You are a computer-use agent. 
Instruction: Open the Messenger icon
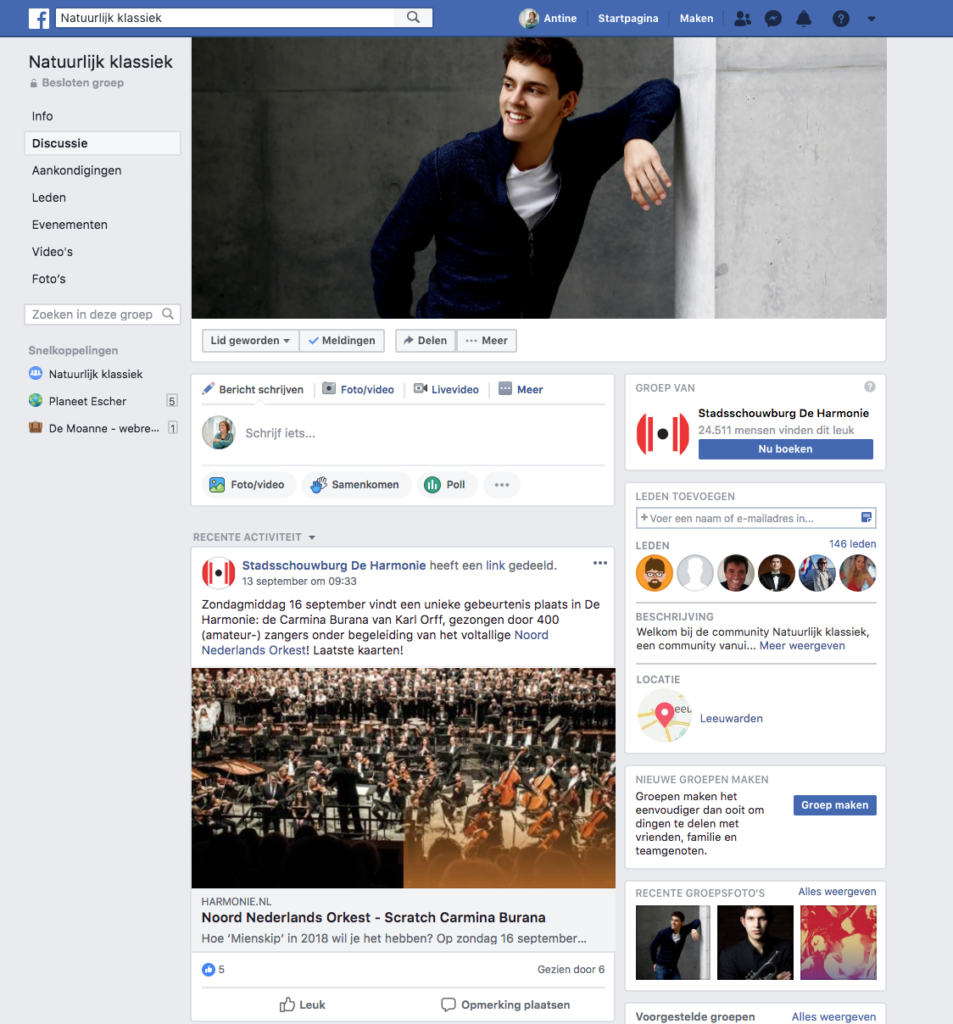tap(772, 18)
